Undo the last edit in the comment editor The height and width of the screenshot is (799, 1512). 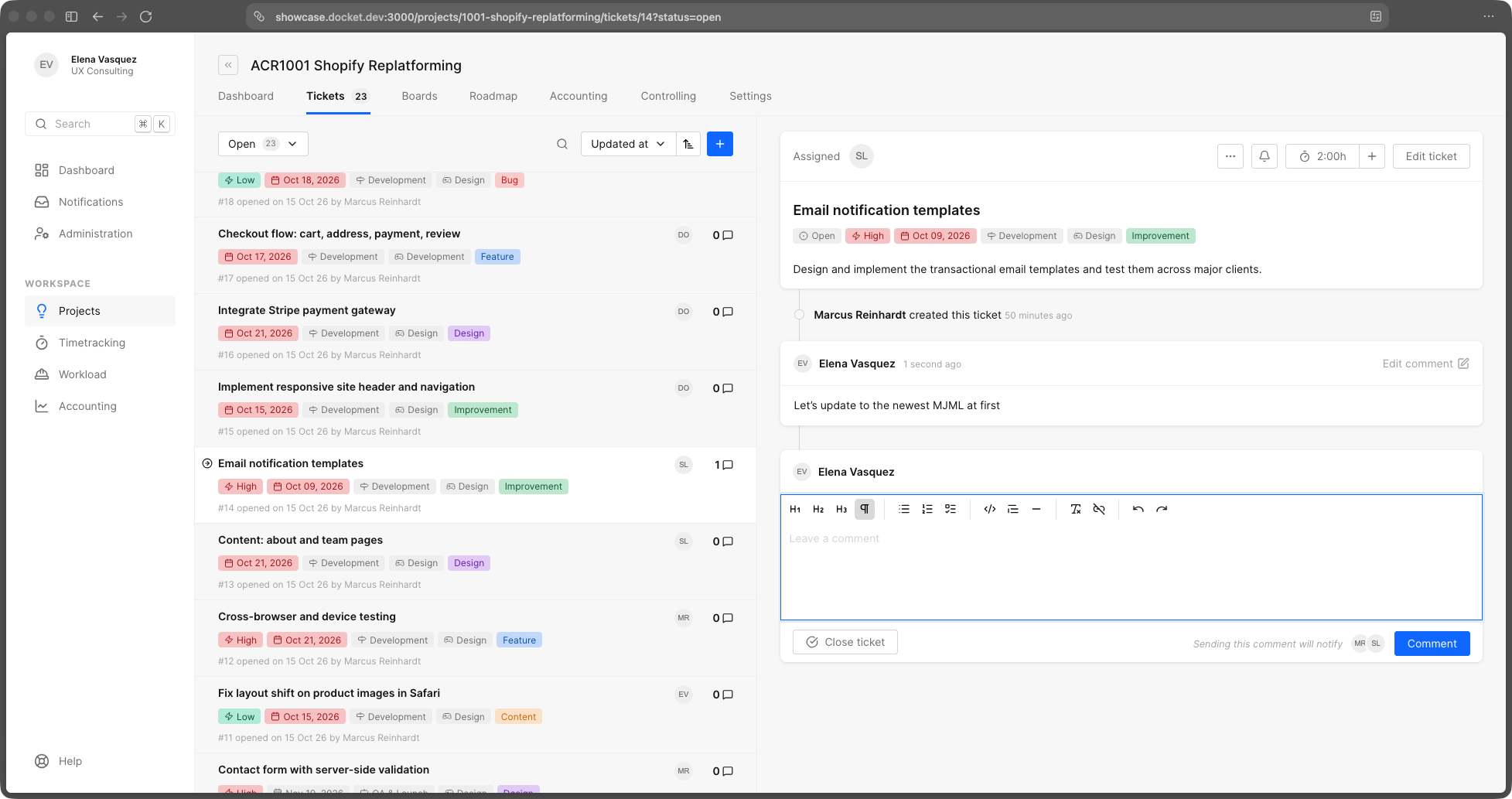click(1138, 509)
